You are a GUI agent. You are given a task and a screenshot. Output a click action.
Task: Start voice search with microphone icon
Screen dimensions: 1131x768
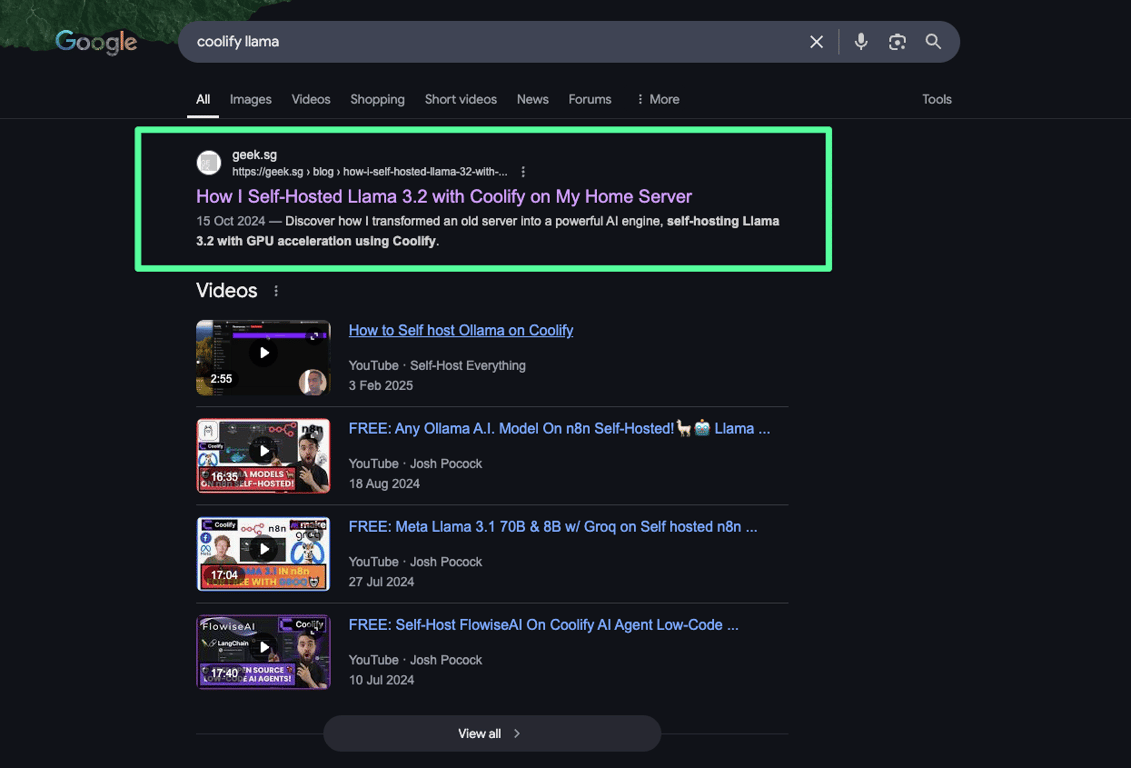pos(861,42)
